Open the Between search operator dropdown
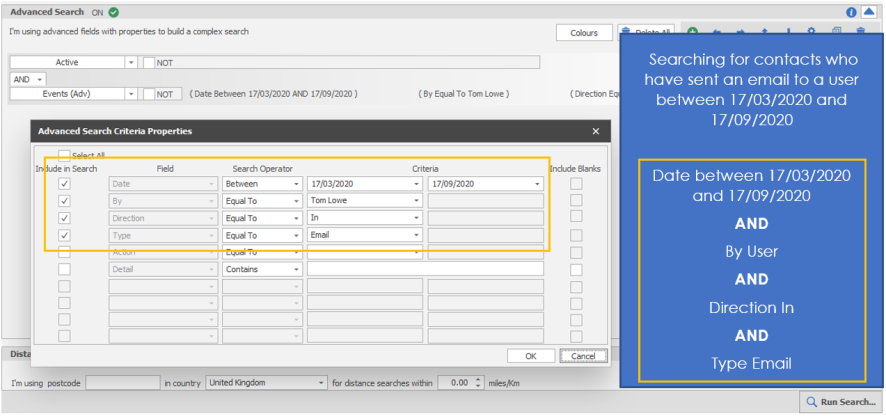 point(296,184)
